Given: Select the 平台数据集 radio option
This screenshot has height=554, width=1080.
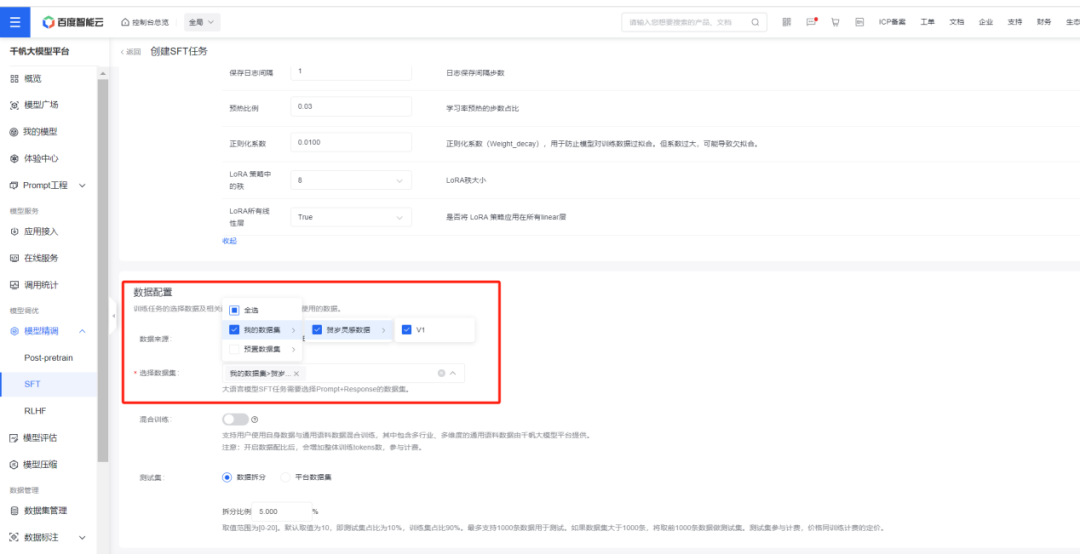Looking at the screenshot, I should tap(285, 477).
